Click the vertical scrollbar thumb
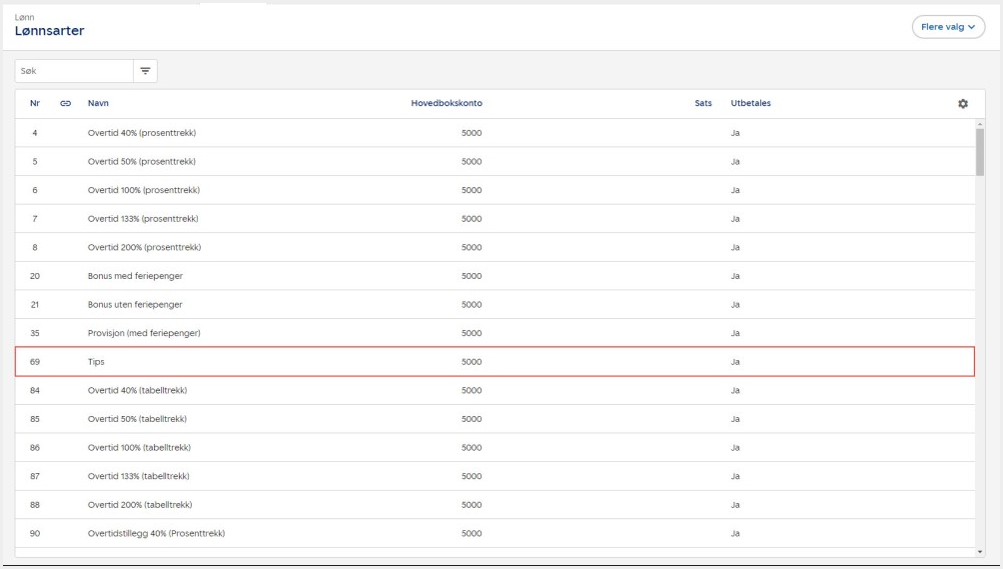 pyautogui.click(x=979, y=152)
